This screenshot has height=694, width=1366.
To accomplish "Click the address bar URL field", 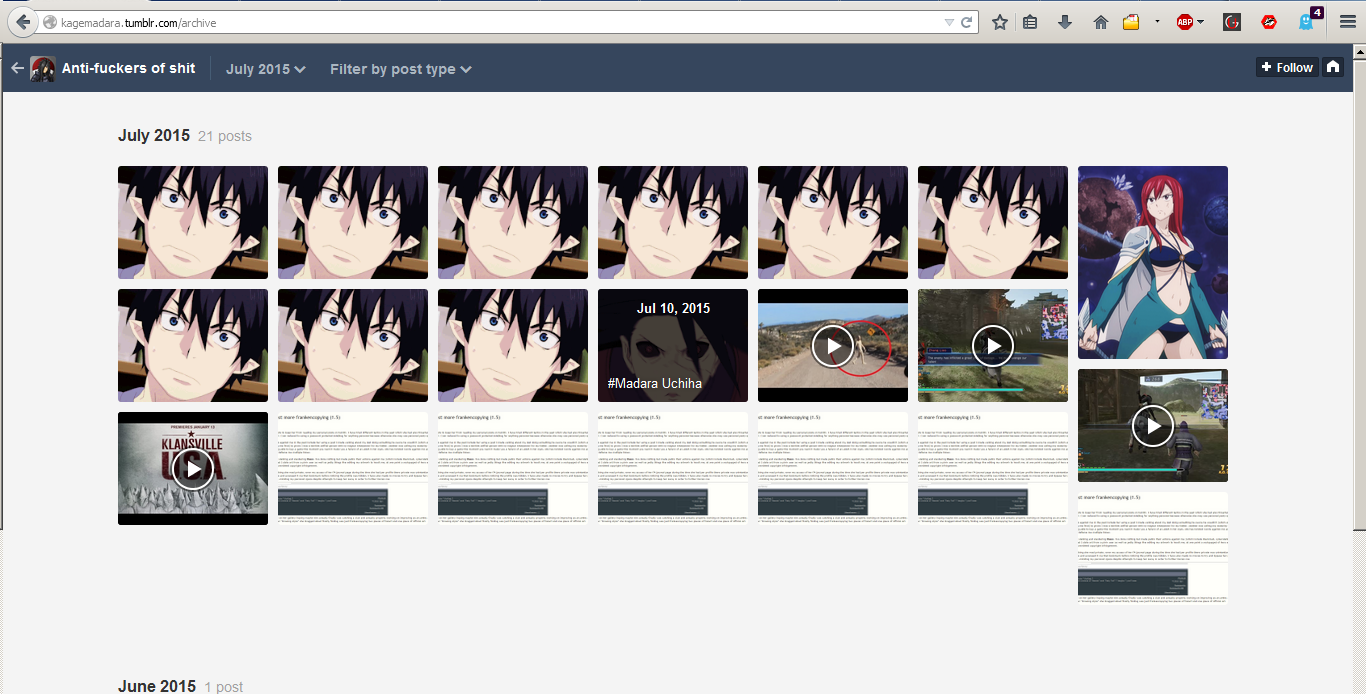I will point(500,22).
